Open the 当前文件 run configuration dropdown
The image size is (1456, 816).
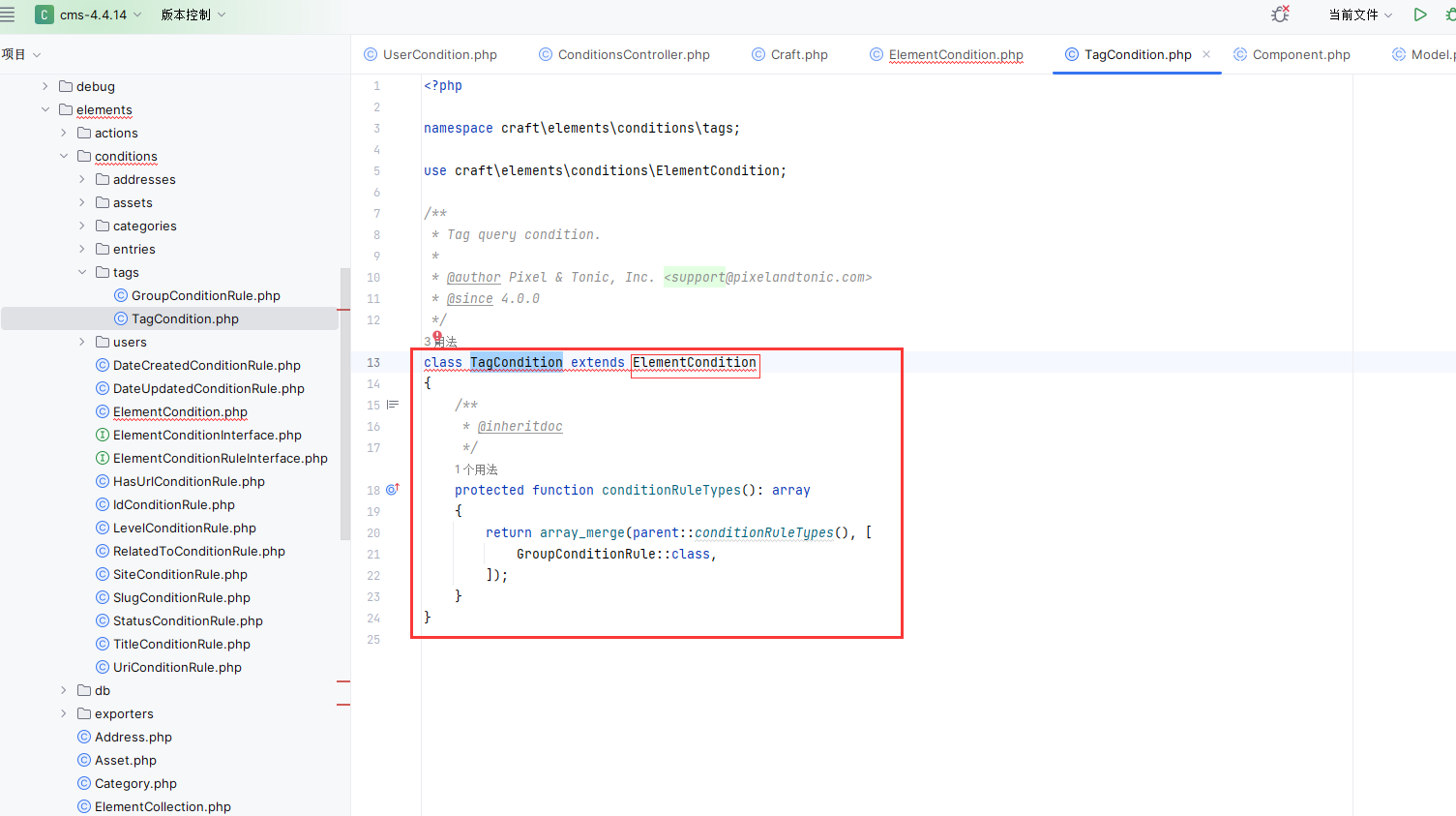(x=1360, y=15)
